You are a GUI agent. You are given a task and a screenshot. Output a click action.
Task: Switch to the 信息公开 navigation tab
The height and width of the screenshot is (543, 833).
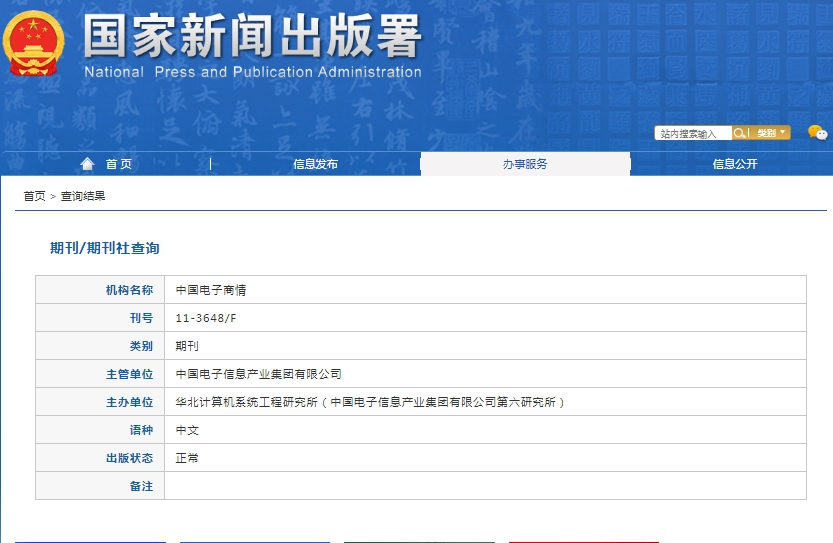[x=735, y=164]
